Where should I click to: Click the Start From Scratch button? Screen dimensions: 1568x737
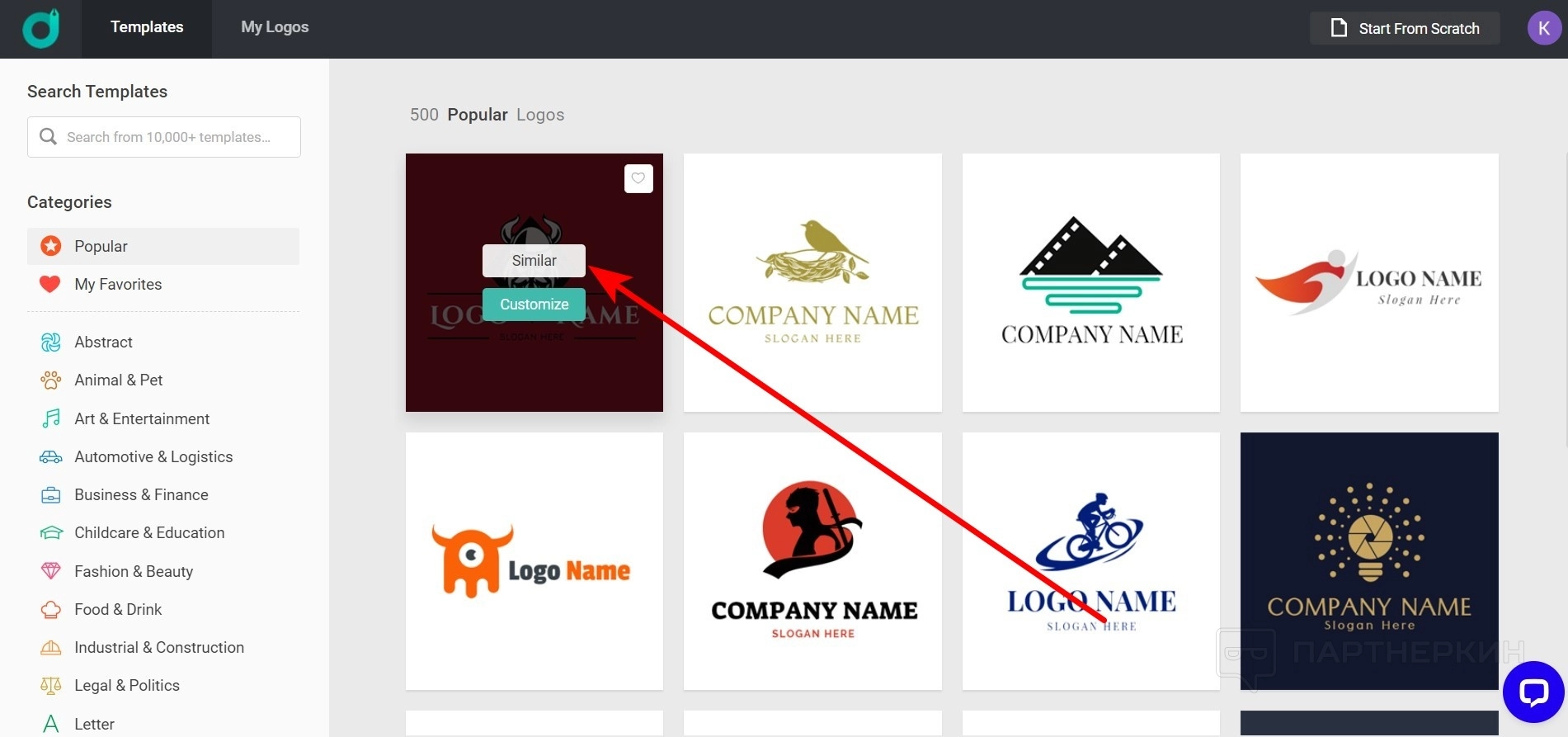point(1405,28)
